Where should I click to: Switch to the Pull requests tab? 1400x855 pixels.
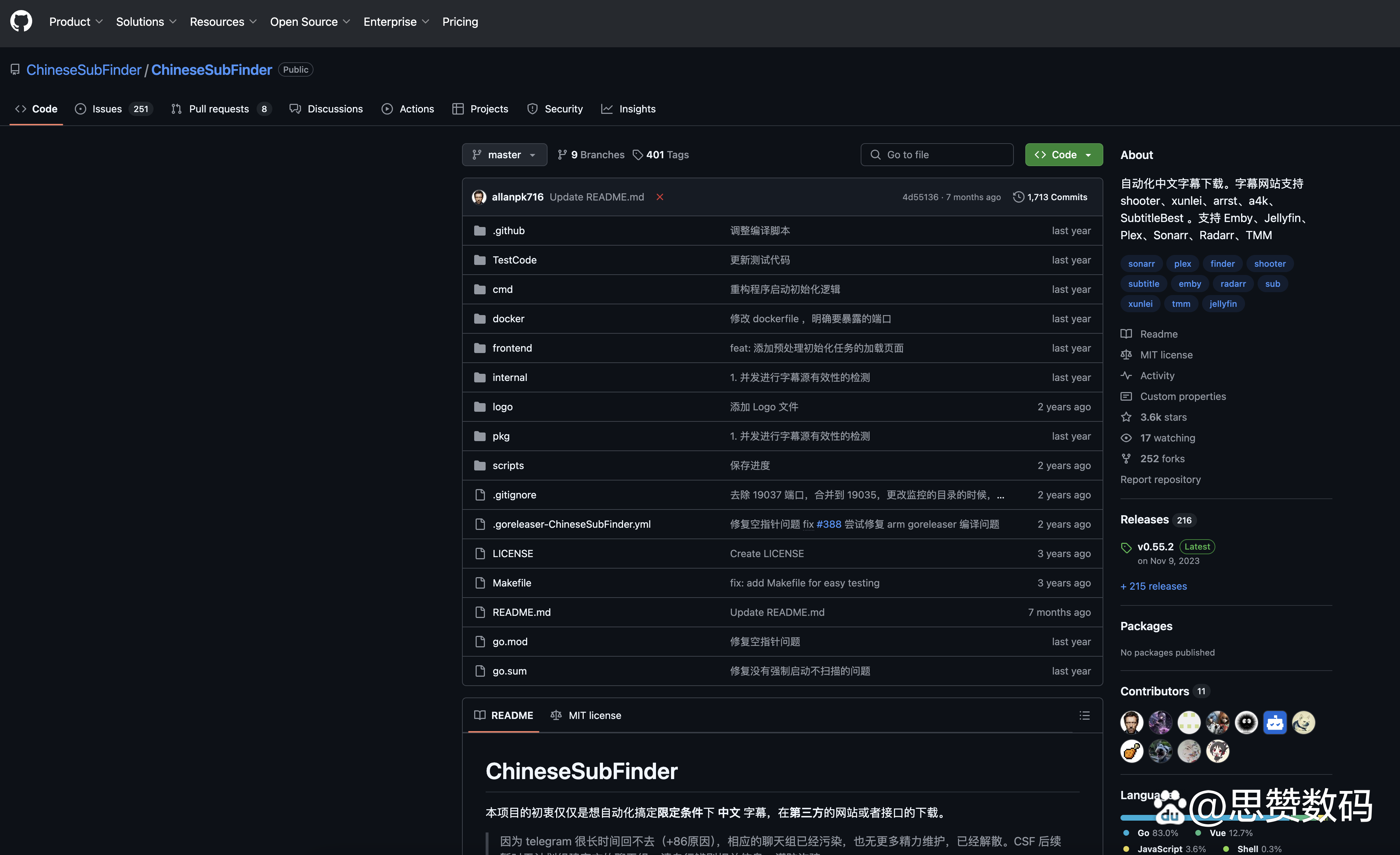click(x=221, y=108)
